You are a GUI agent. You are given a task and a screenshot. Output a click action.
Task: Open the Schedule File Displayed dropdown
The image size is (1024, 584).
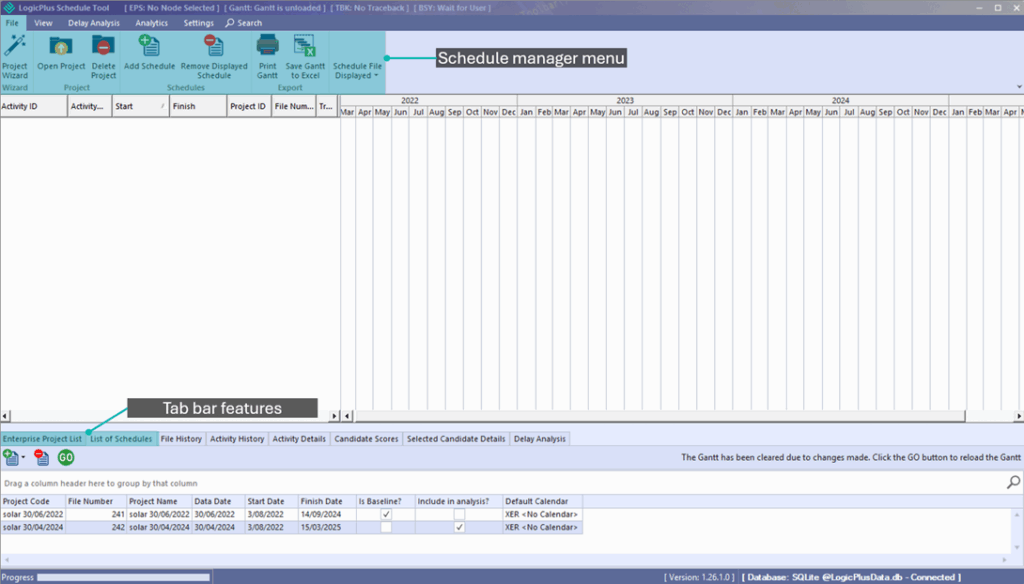click(x=357, y=70)
